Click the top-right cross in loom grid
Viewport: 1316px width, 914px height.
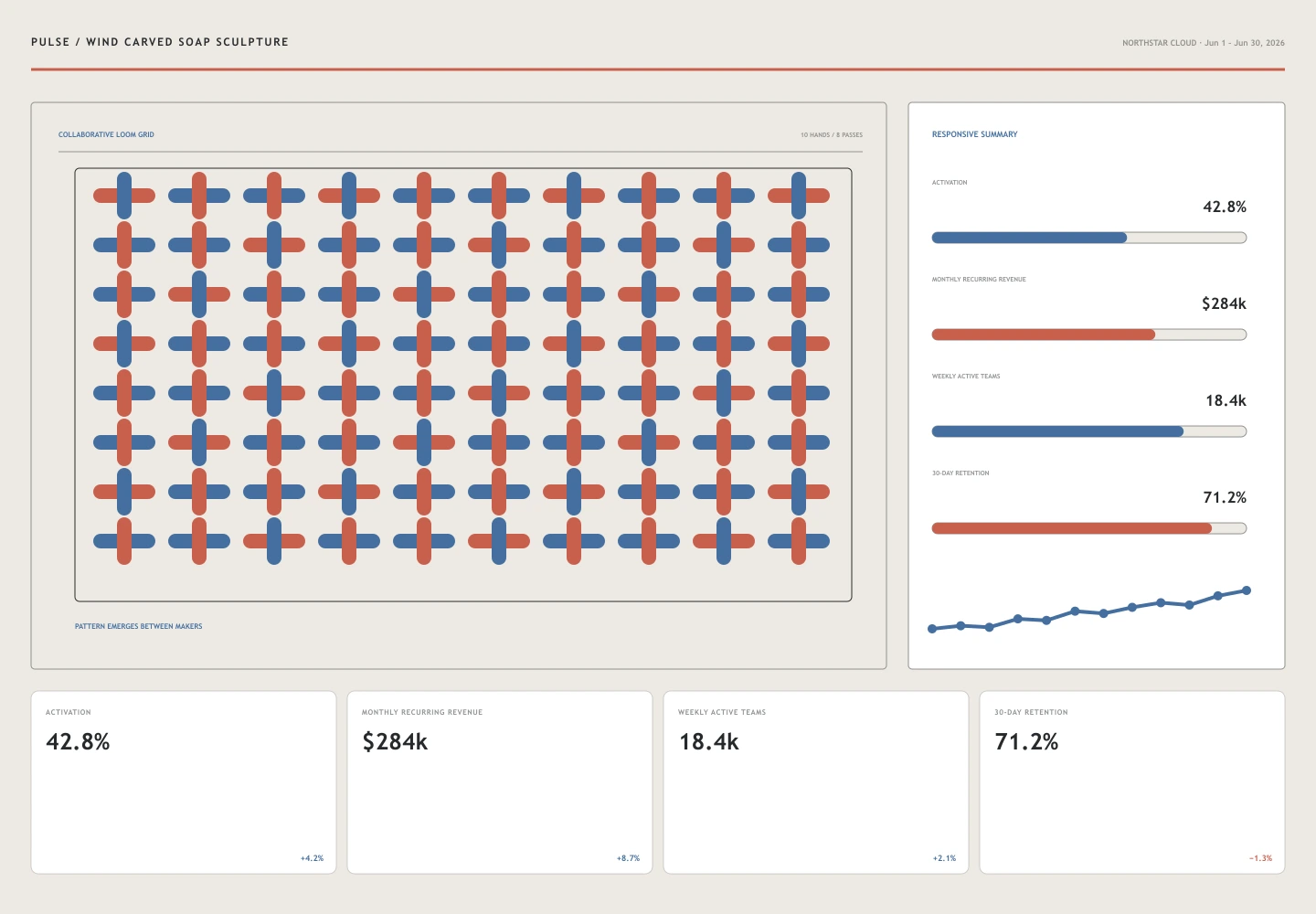[799, 196]
